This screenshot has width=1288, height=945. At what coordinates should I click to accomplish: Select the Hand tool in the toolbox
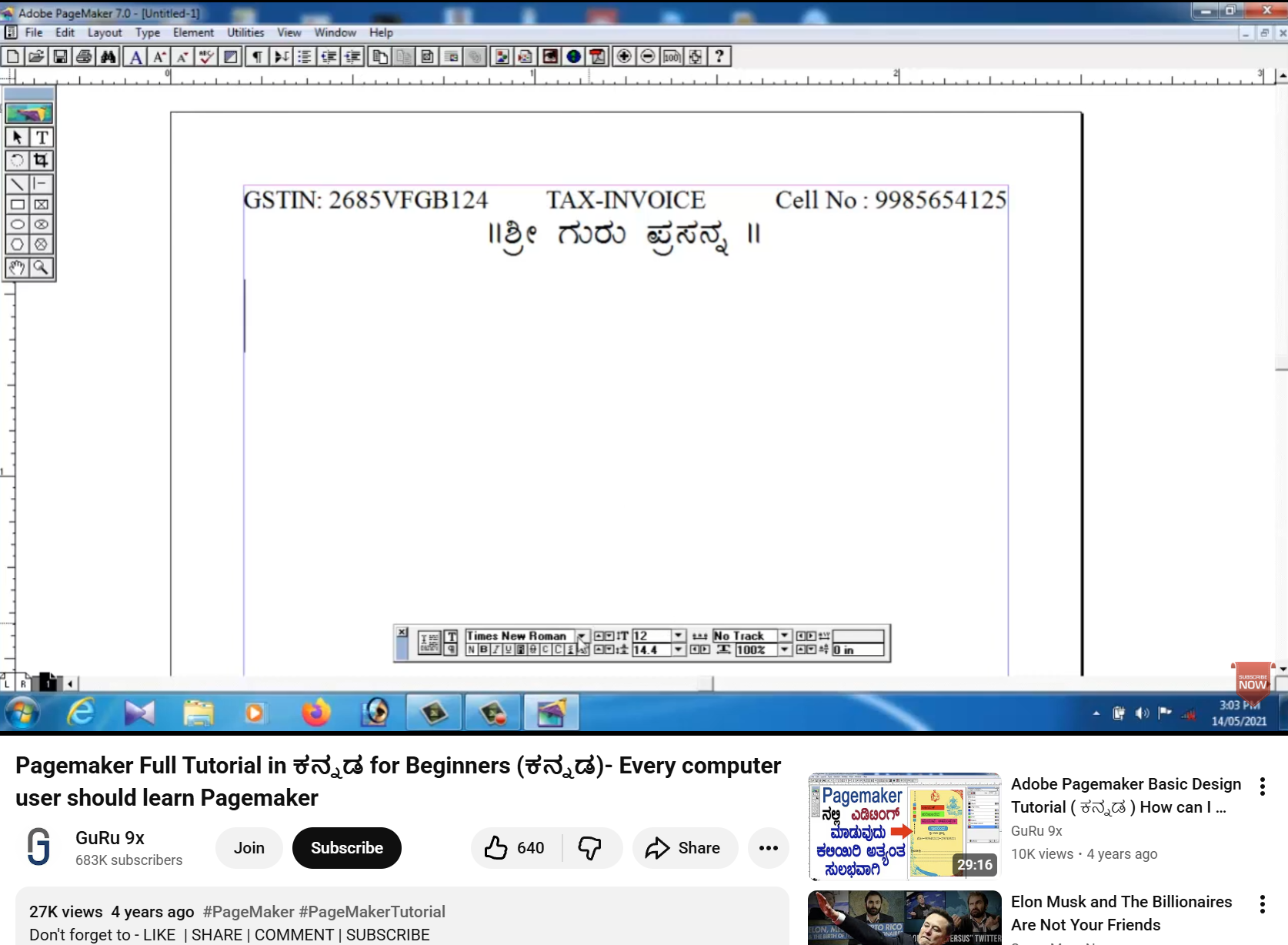[x=16, y=267]
